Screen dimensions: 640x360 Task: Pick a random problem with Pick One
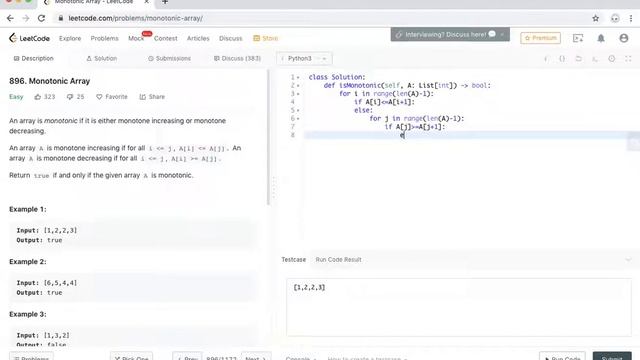tap(131, 357)
